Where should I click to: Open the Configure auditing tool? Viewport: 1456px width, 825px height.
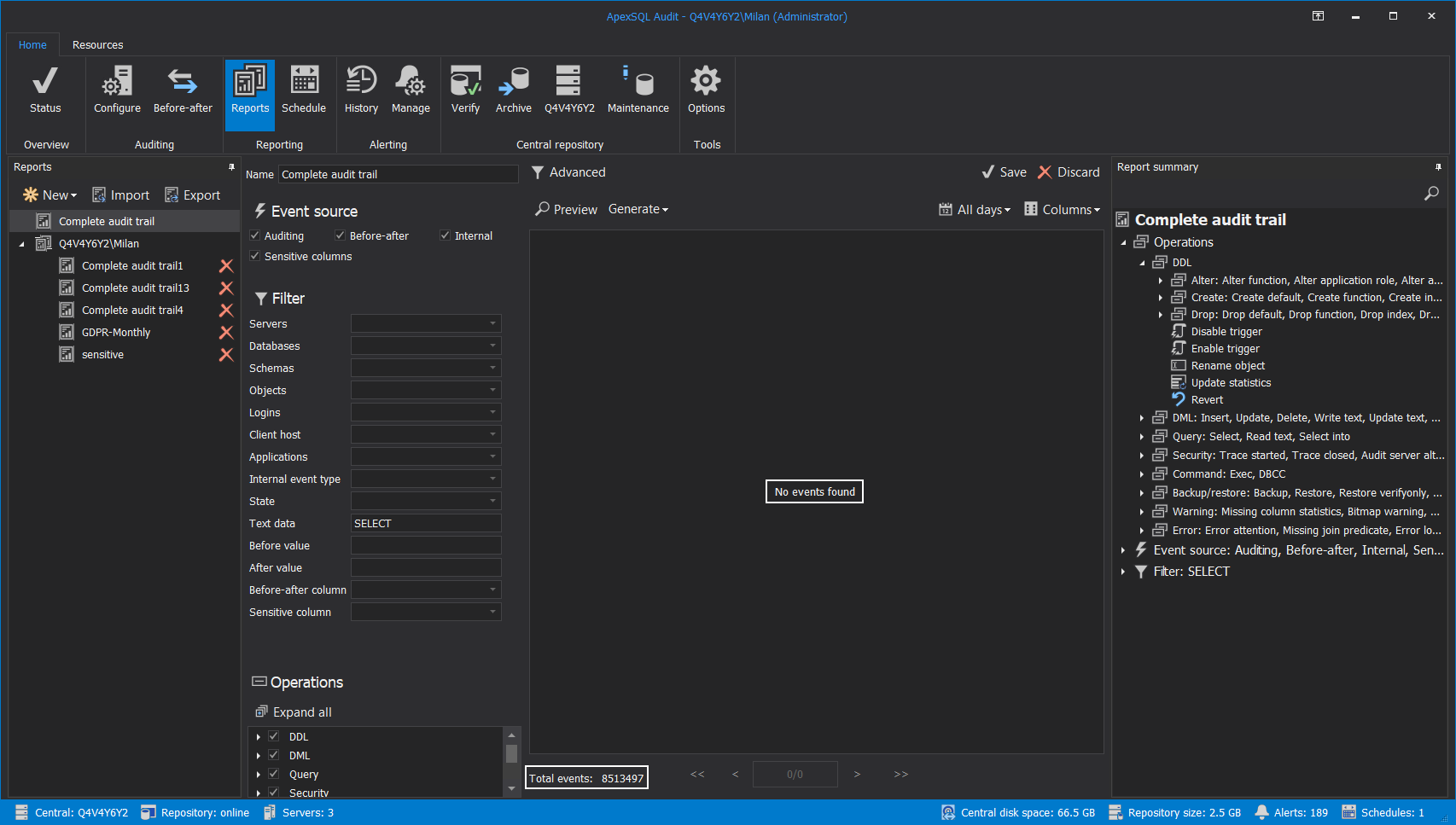tap(117, 89)
